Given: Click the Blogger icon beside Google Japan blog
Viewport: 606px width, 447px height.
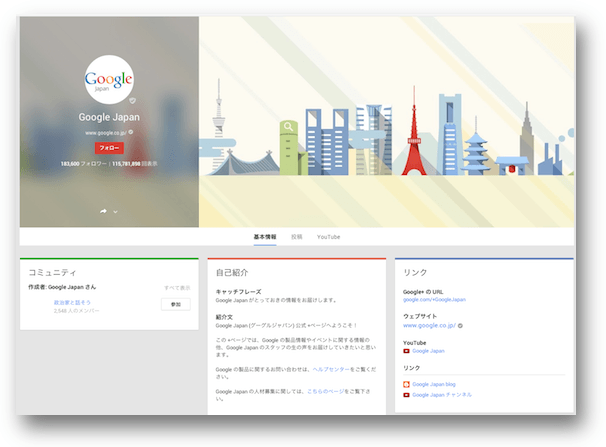Looking at the screenshot, I should click(406, 384).
